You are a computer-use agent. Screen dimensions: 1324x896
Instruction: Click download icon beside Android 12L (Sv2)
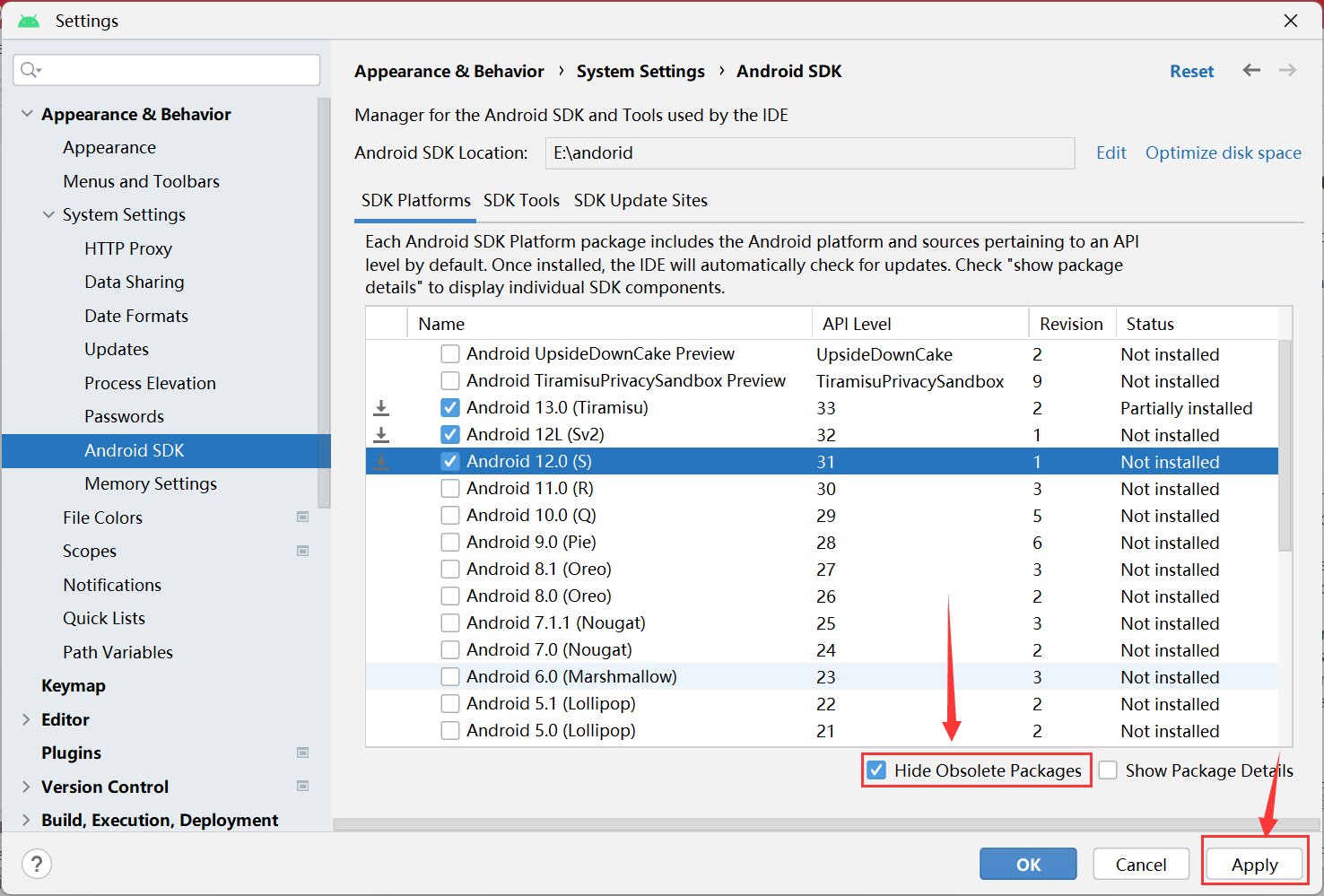click(x=381, y=435)
